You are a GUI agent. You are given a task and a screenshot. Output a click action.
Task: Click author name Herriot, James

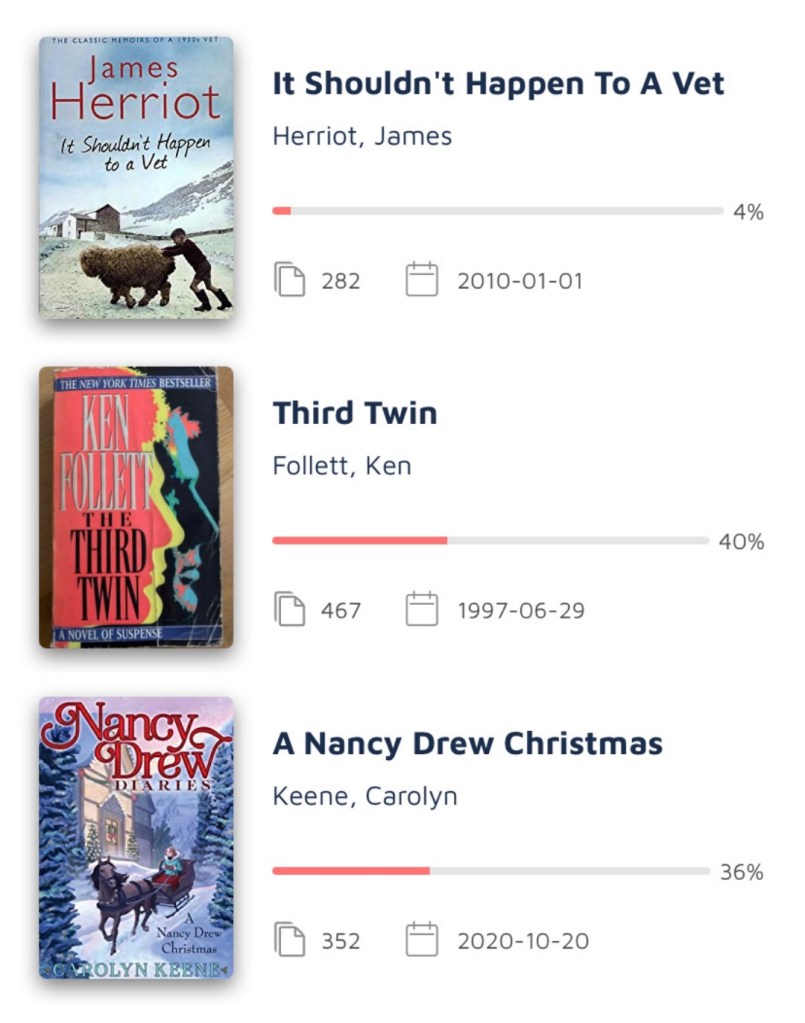coord(362,136)
